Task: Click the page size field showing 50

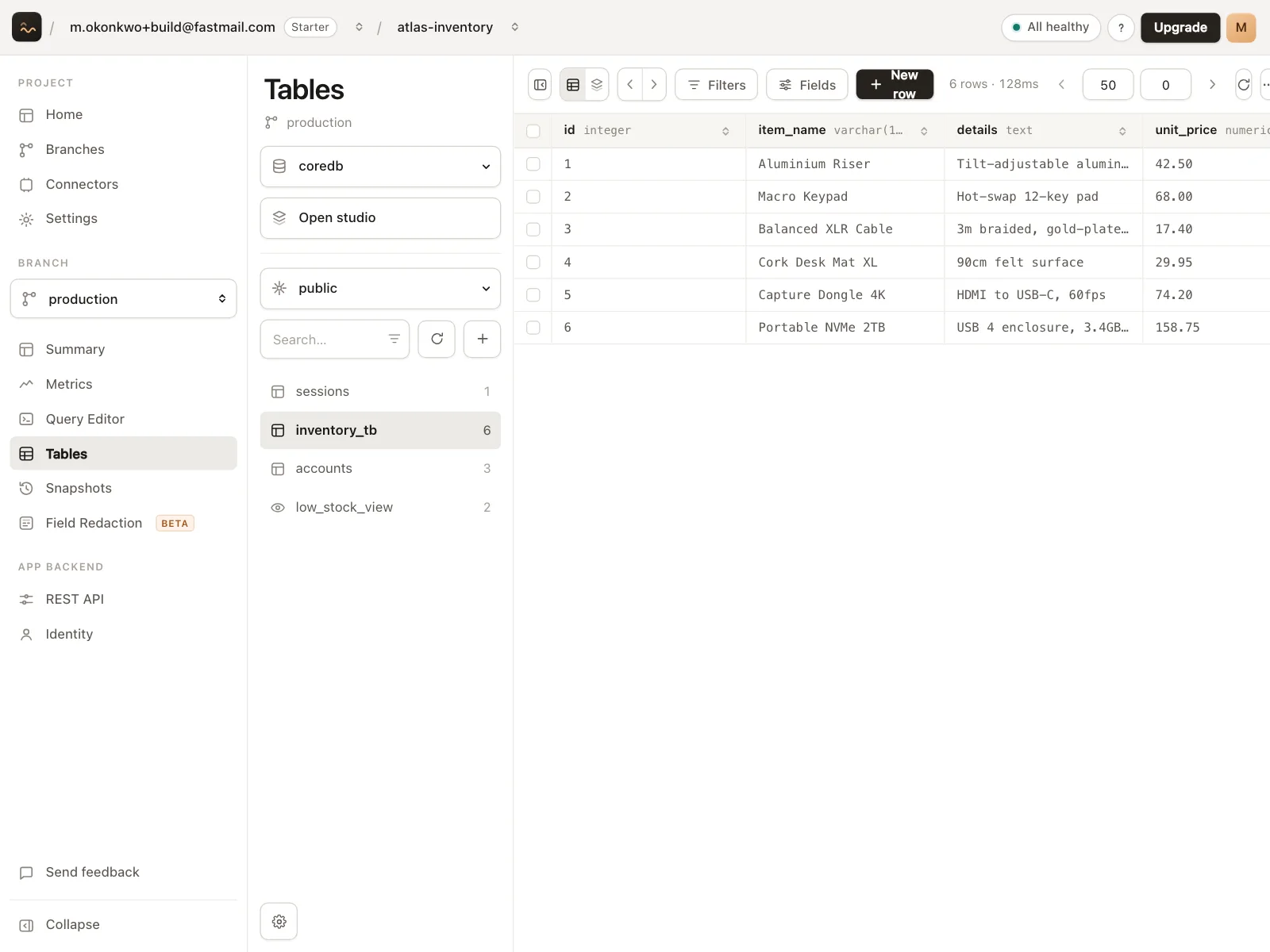Action: (x=1108, y=85)
